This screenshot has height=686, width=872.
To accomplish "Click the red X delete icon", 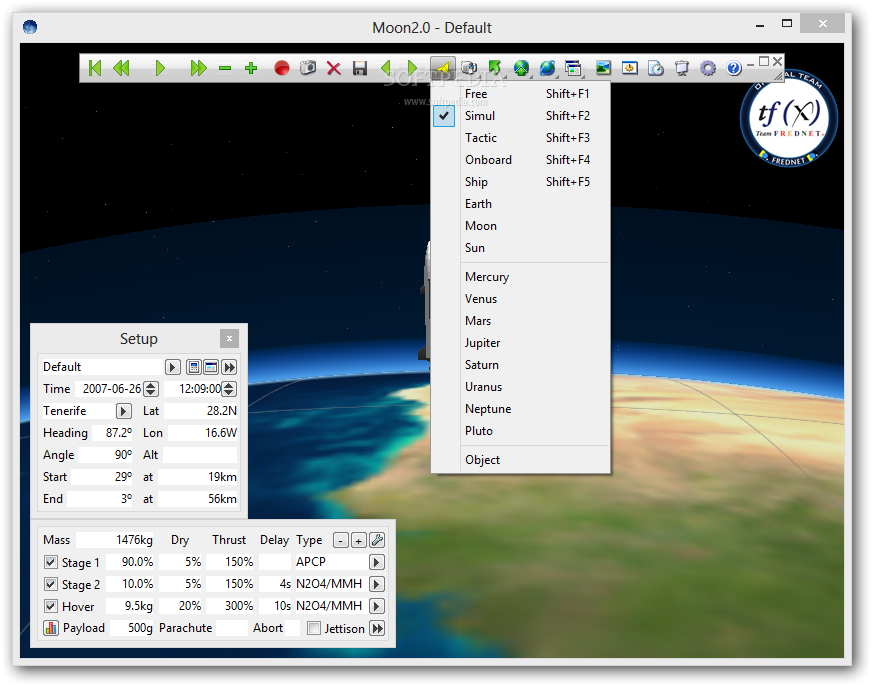I will click(x=334, y=68).
